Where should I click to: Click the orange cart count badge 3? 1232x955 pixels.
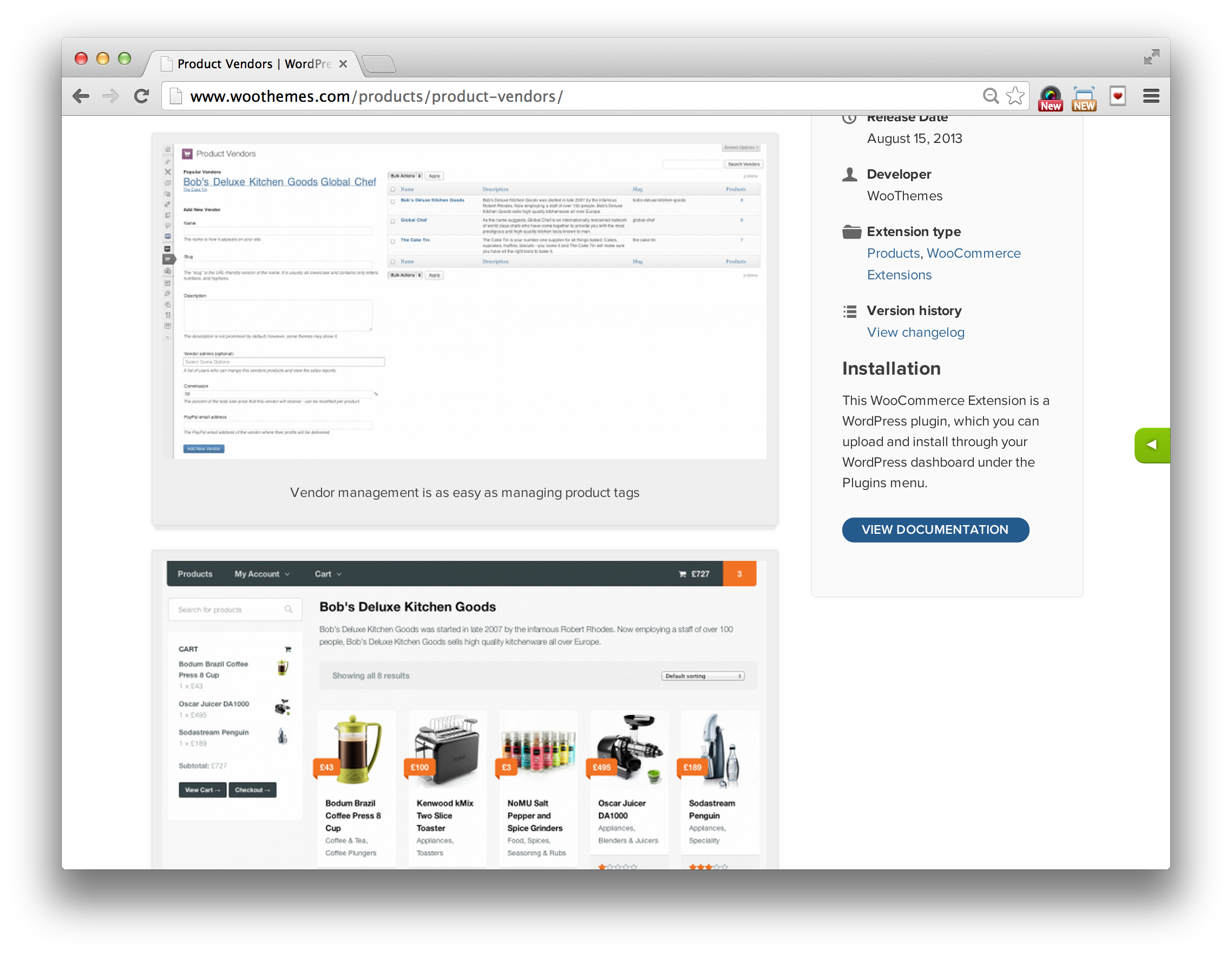739,574
